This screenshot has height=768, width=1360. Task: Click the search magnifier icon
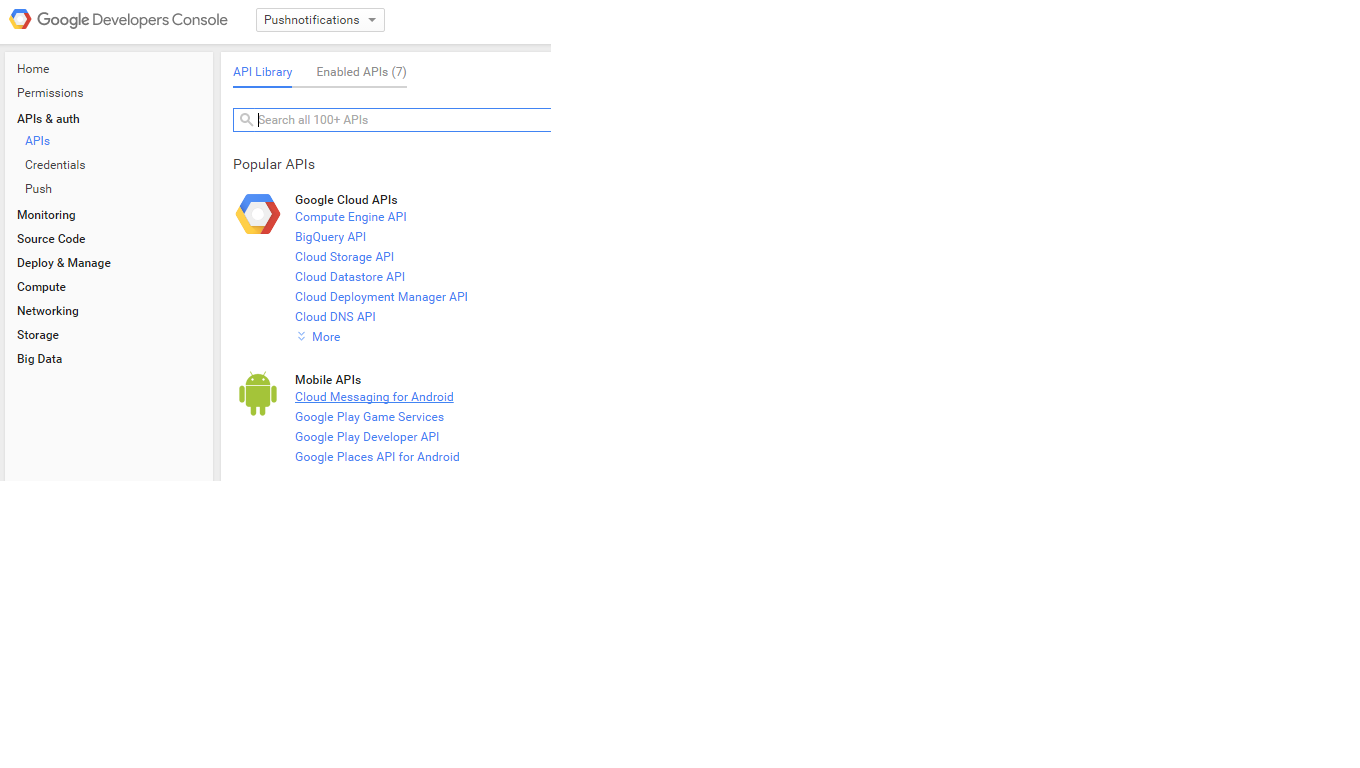[246, 120]
